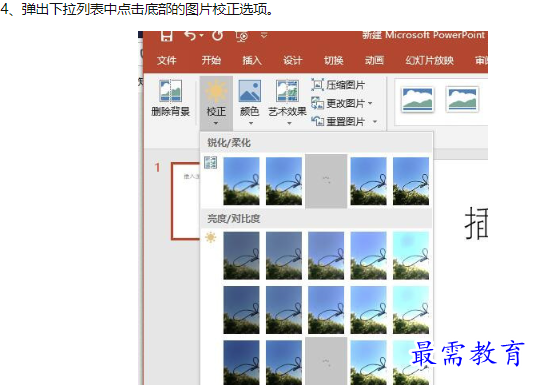Viewport: 533px width, 385px height.
Task: Open Customize Quick Access Toolbar dropdown
Action: tap(264, 35)
